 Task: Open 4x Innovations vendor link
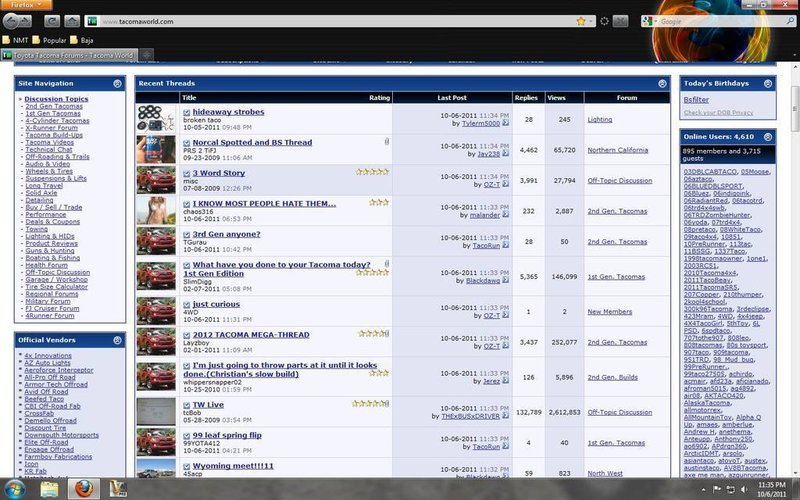click(48, 356)
